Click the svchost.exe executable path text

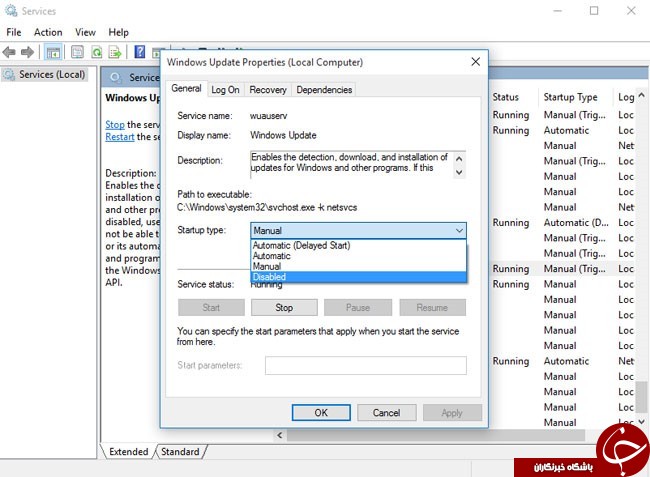[267, 207]
